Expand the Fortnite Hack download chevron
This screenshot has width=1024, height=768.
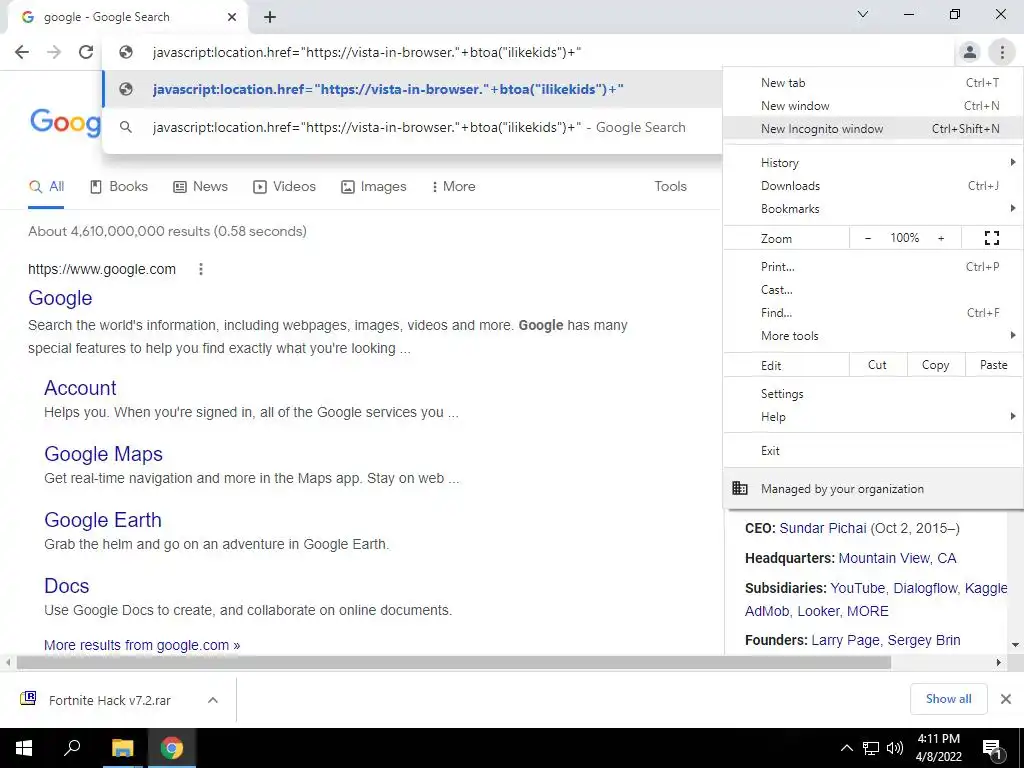(x=212, y=700)
